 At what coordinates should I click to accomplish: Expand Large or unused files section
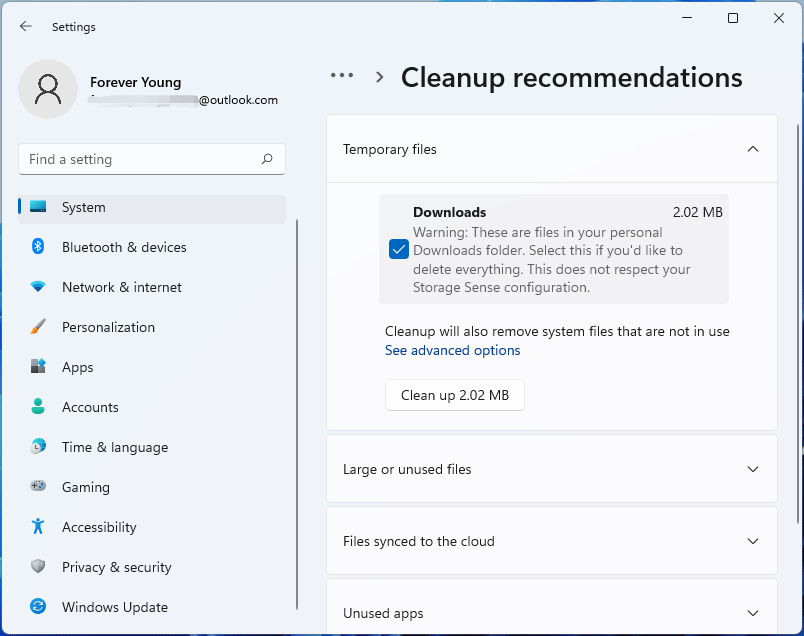[x=753, y=469]
